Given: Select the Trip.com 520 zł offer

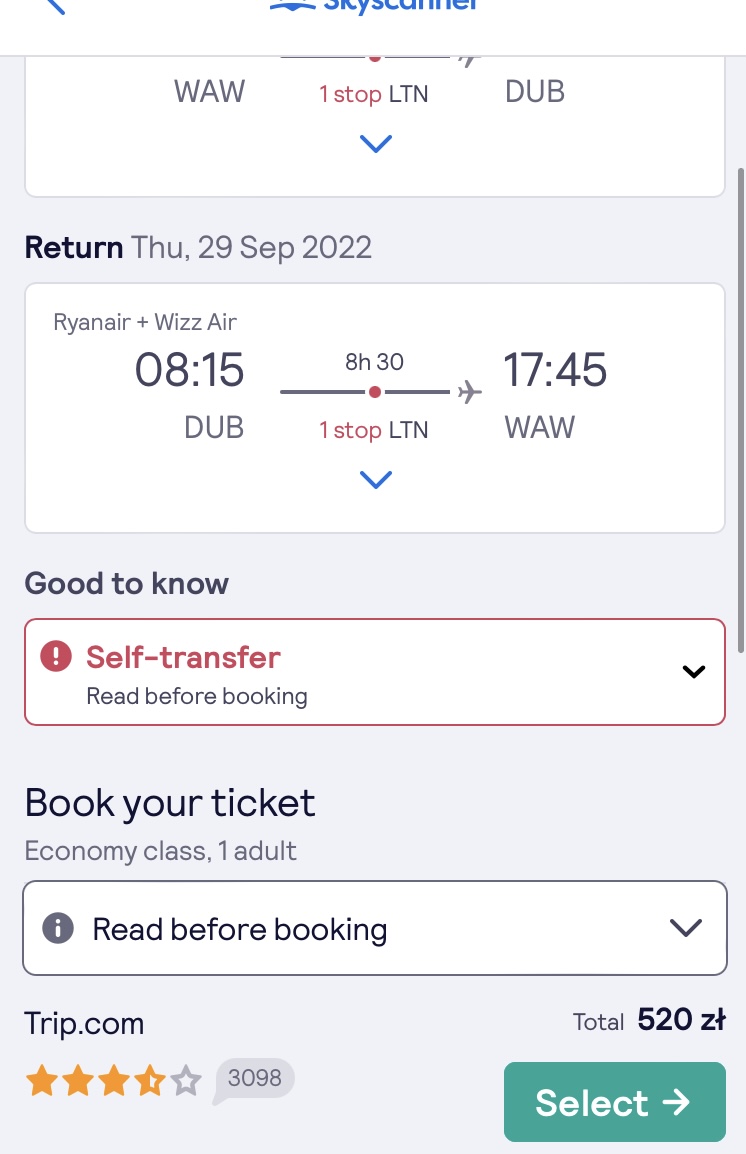Looking at the screenshot, I should click(x=614, y=1102).
